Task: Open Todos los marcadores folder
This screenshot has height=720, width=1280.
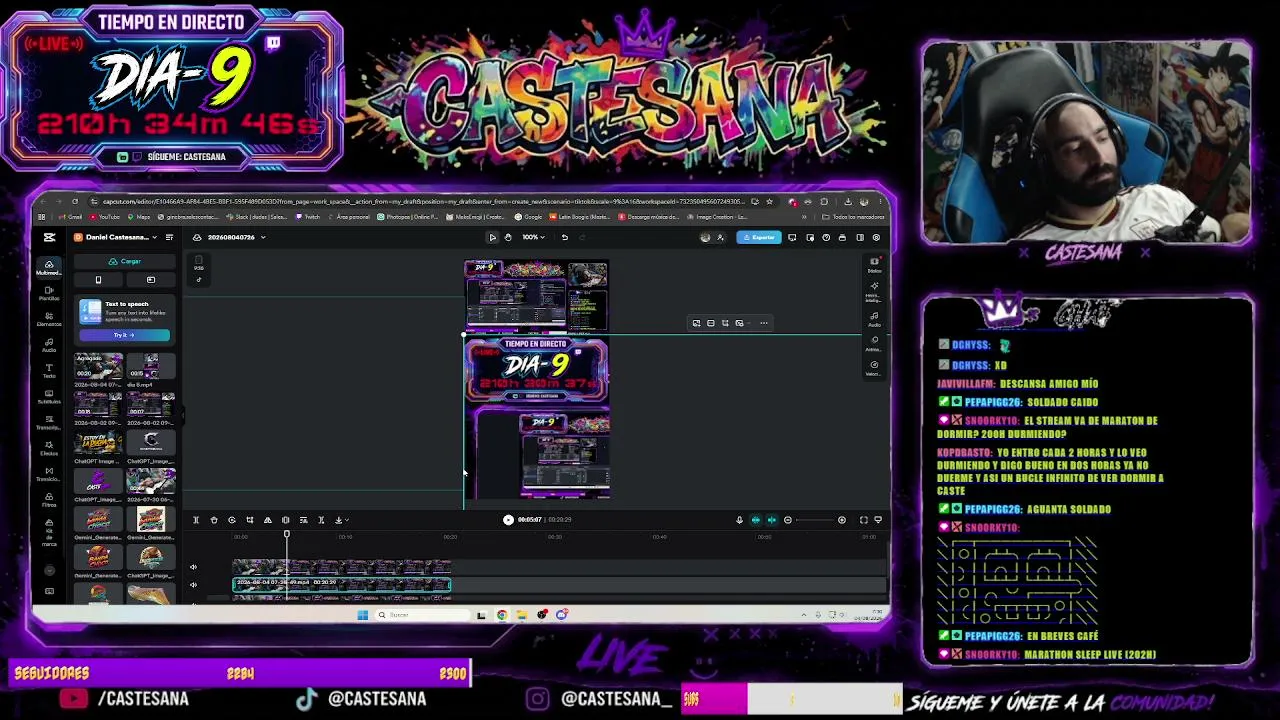Action: [x=853, y=216]
